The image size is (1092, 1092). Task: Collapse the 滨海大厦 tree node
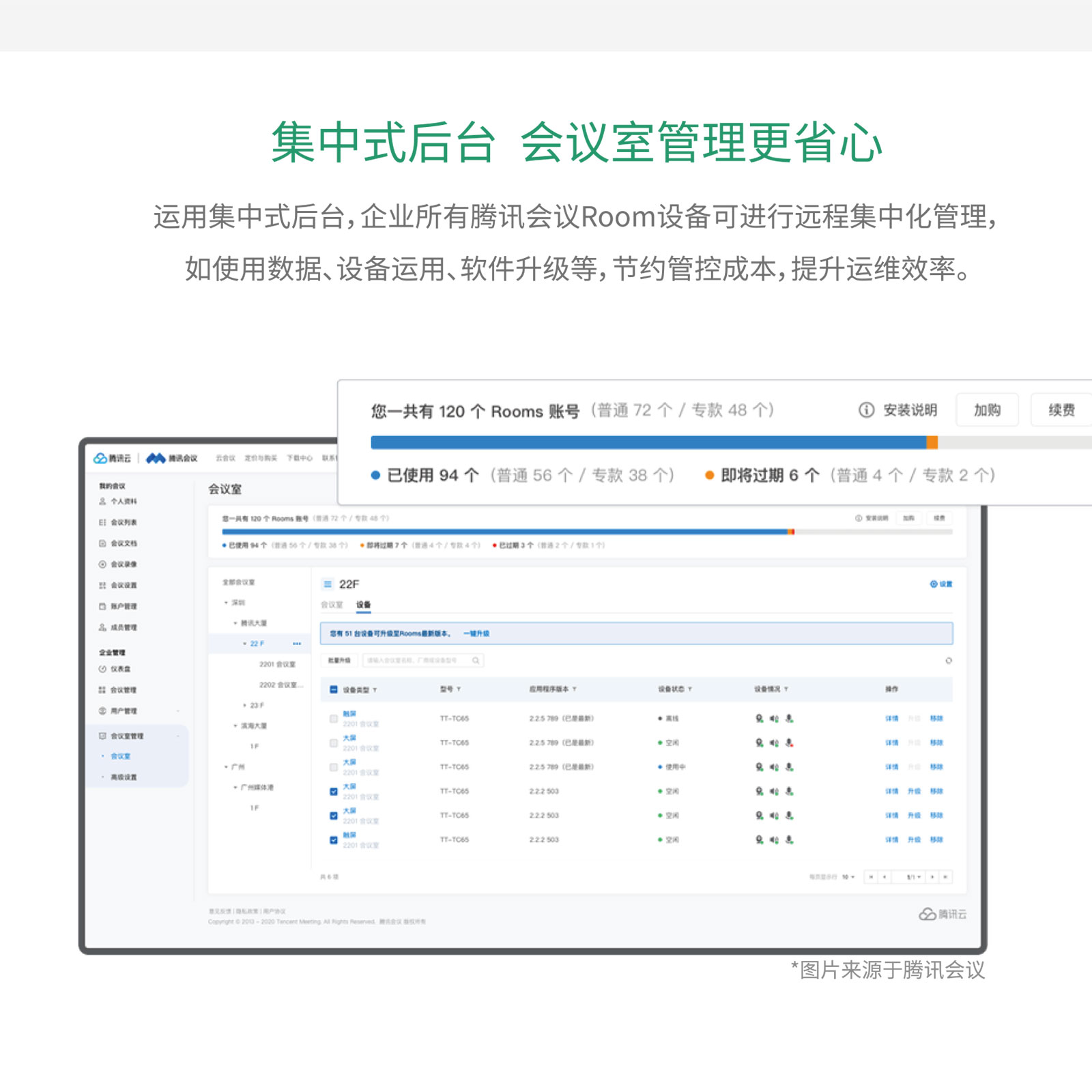coord(235,726)
